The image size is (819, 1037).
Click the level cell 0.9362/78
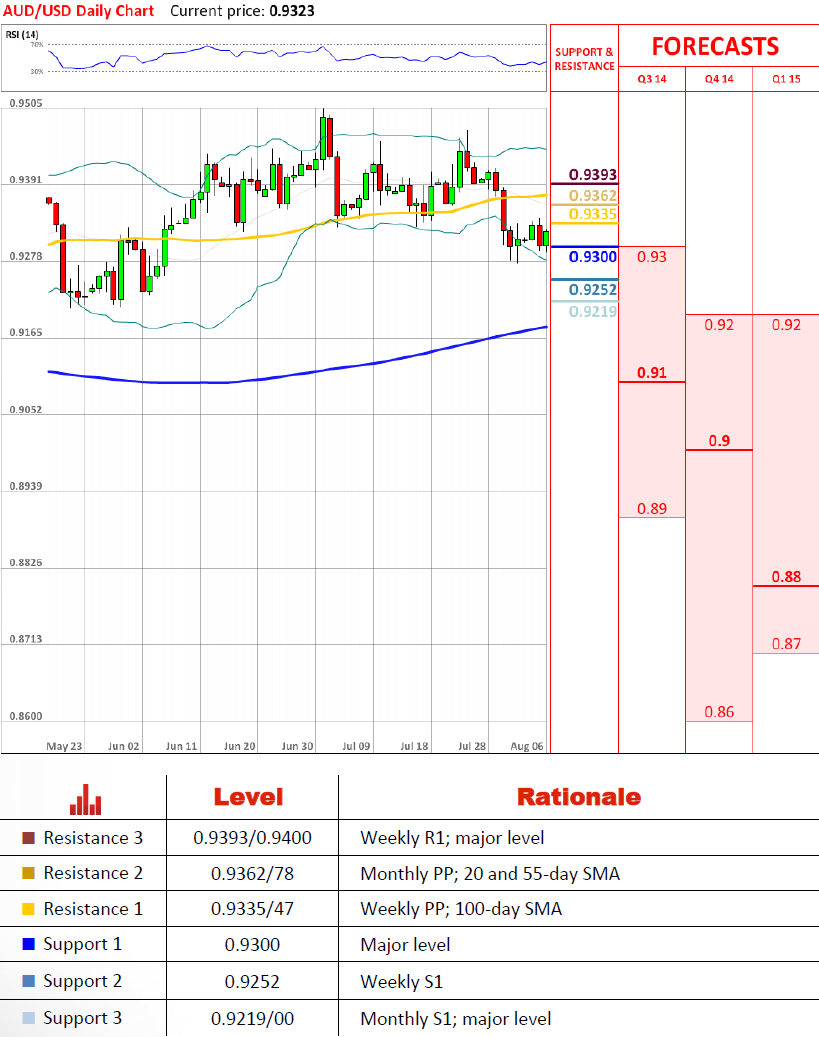pos(252,874)
